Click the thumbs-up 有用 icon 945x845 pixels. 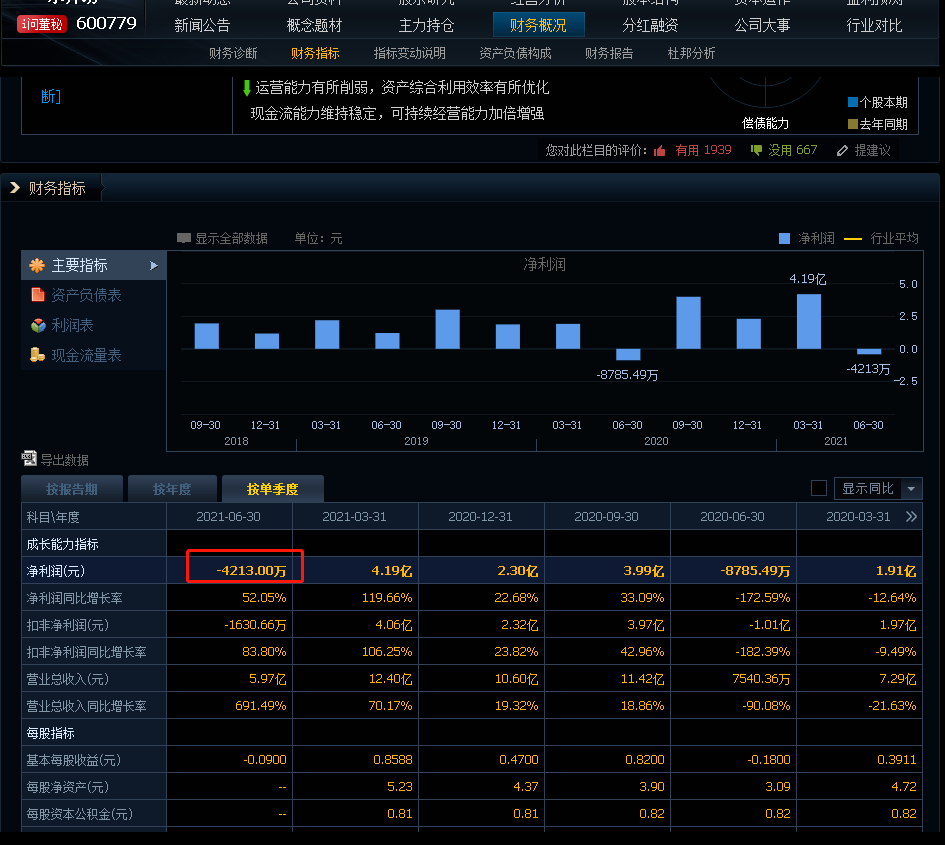[x=660, y=150]
